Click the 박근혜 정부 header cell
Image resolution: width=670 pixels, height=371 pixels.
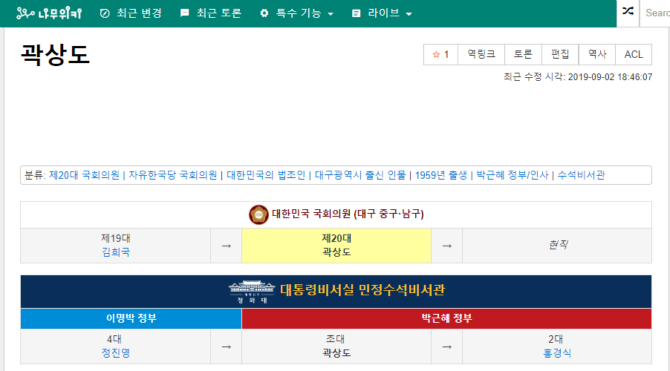447,318
